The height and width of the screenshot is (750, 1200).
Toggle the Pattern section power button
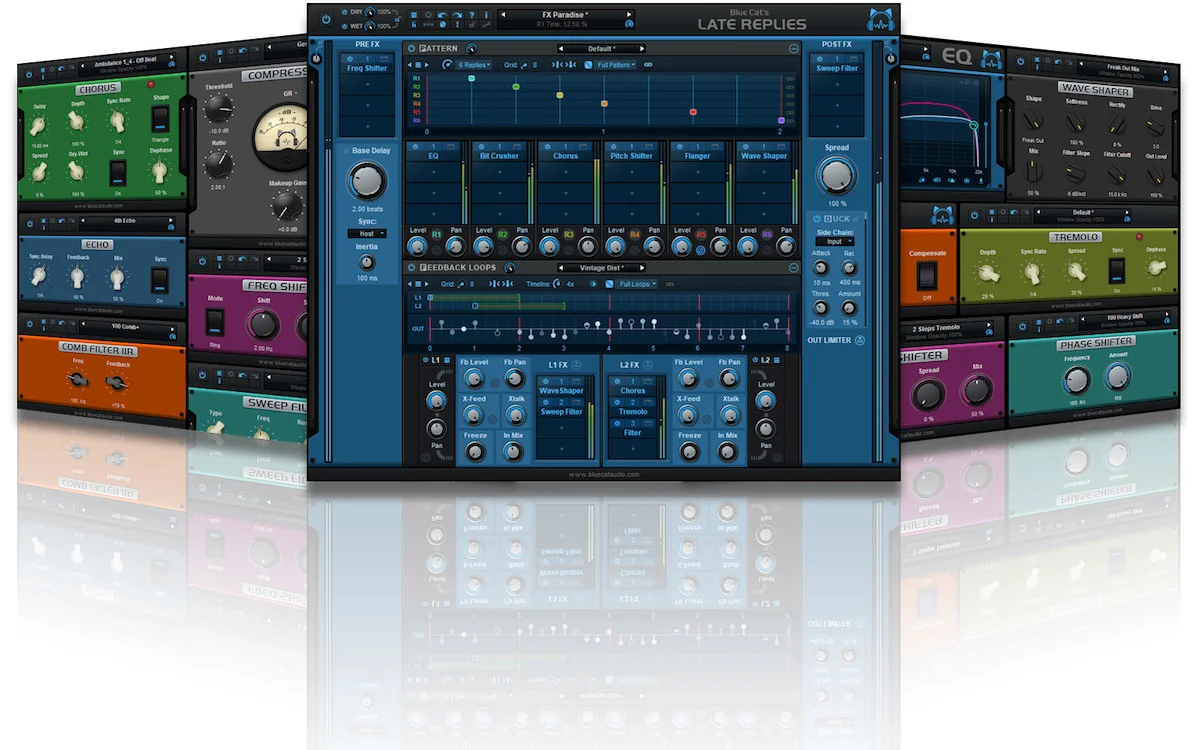(x=411, y=49)
